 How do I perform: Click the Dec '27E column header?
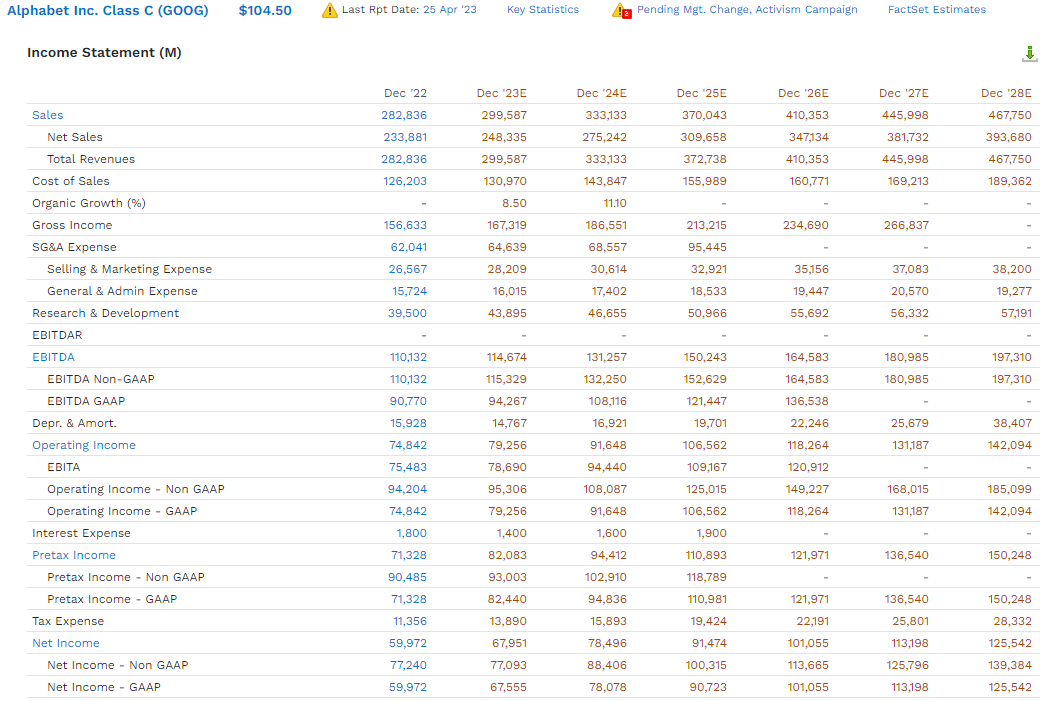[903, 93]
